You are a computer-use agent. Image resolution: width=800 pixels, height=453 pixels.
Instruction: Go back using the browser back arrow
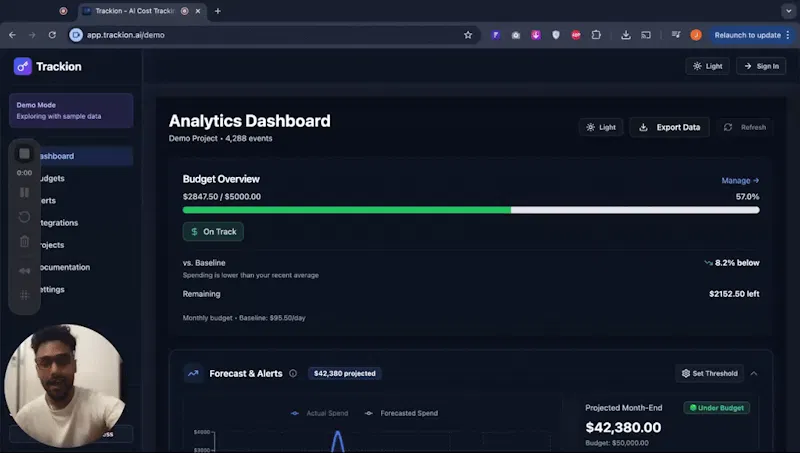[x=12, y=35]
